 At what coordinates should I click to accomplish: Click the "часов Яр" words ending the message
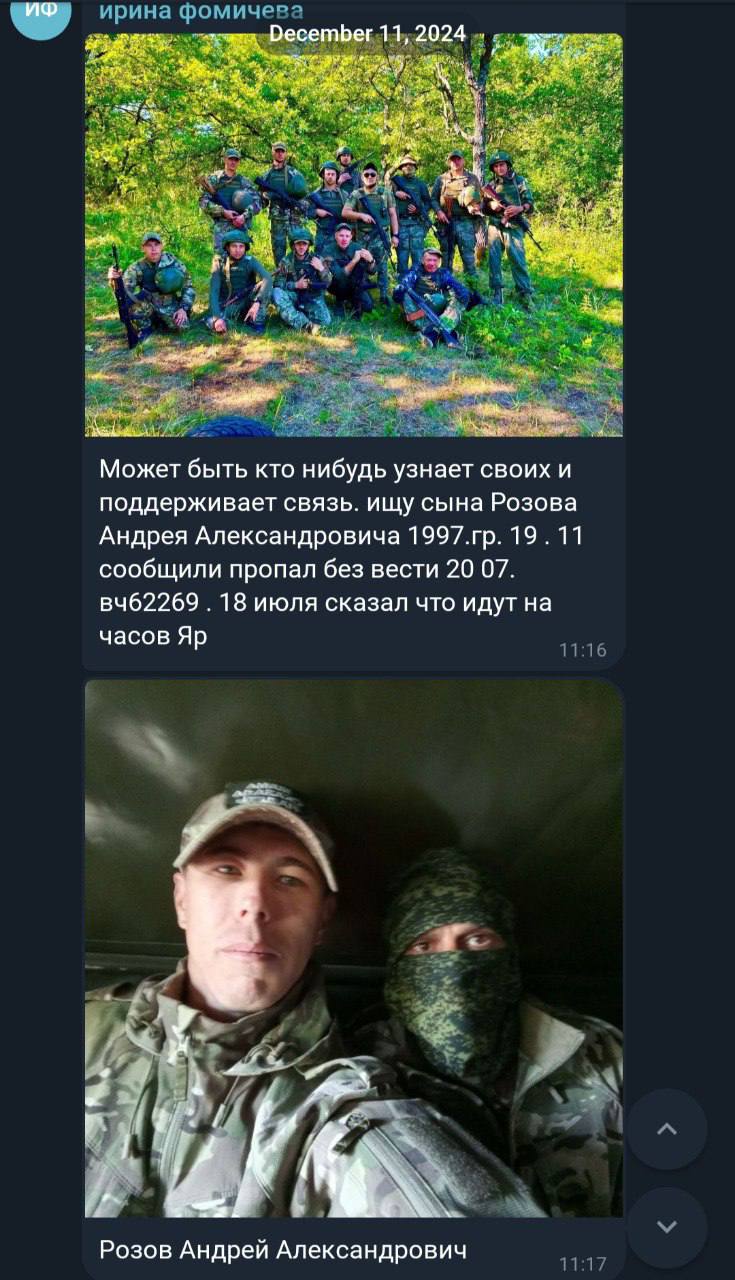click(x=153, y=636)
